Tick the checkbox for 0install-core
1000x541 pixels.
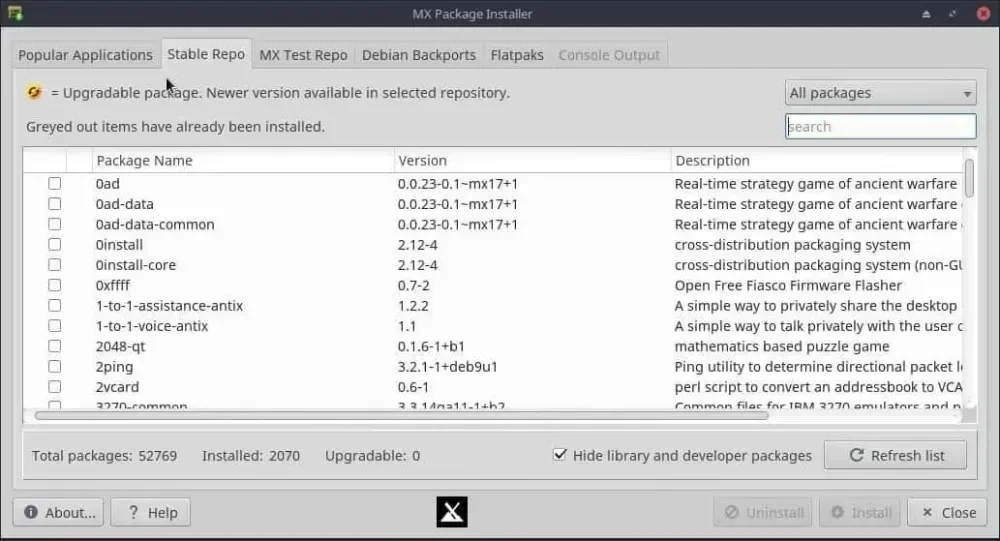click(x=55, y=265)
